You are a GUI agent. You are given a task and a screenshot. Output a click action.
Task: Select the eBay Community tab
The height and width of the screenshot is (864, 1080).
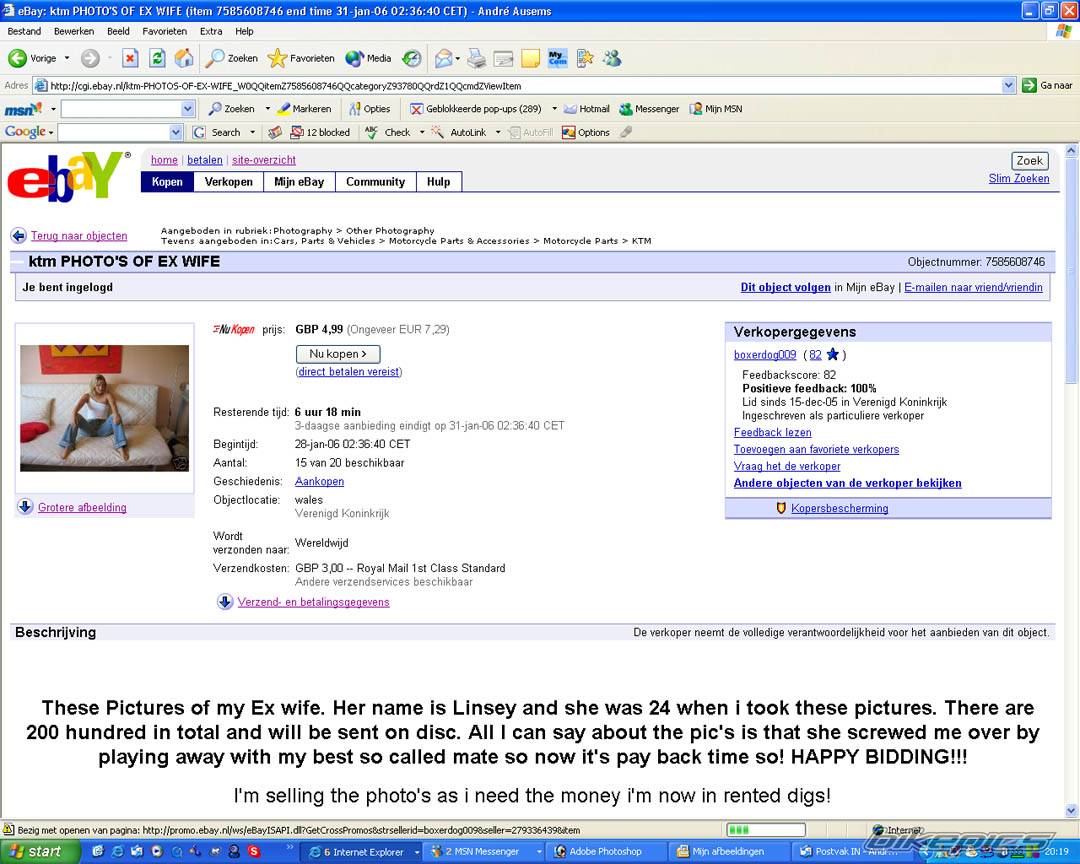pos(375,182)
